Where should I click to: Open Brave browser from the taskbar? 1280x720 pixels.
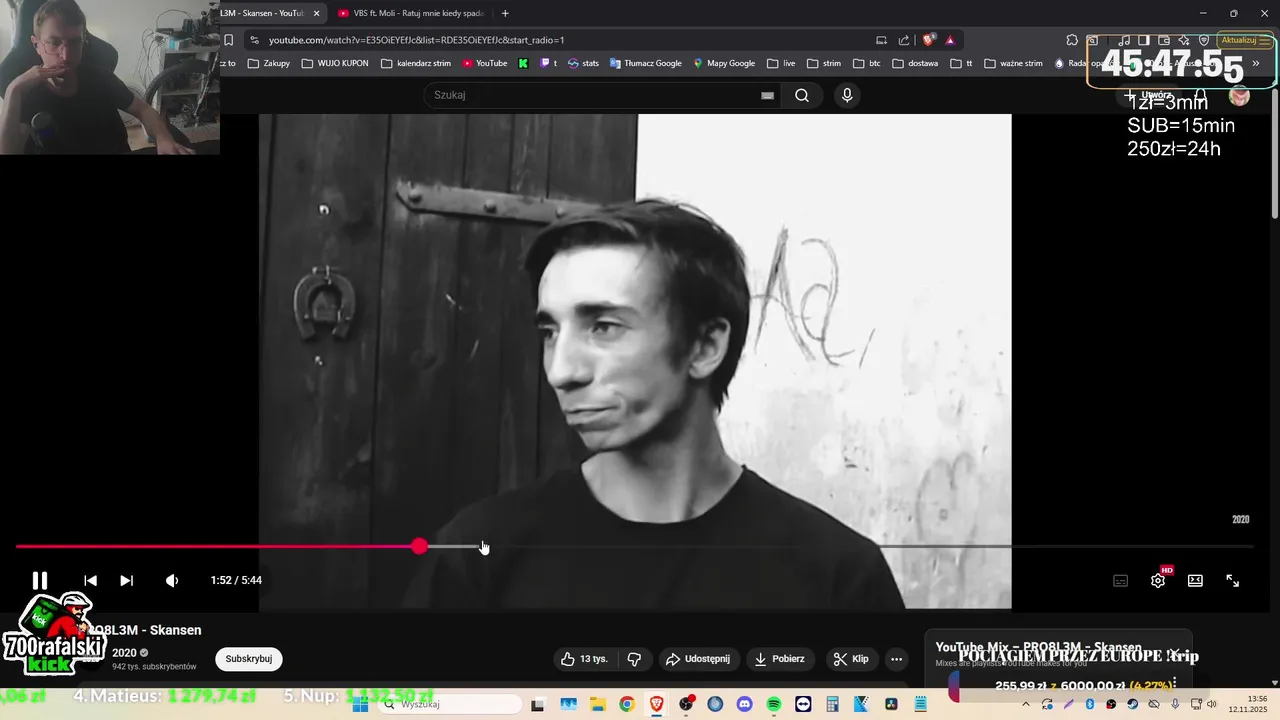656,704
